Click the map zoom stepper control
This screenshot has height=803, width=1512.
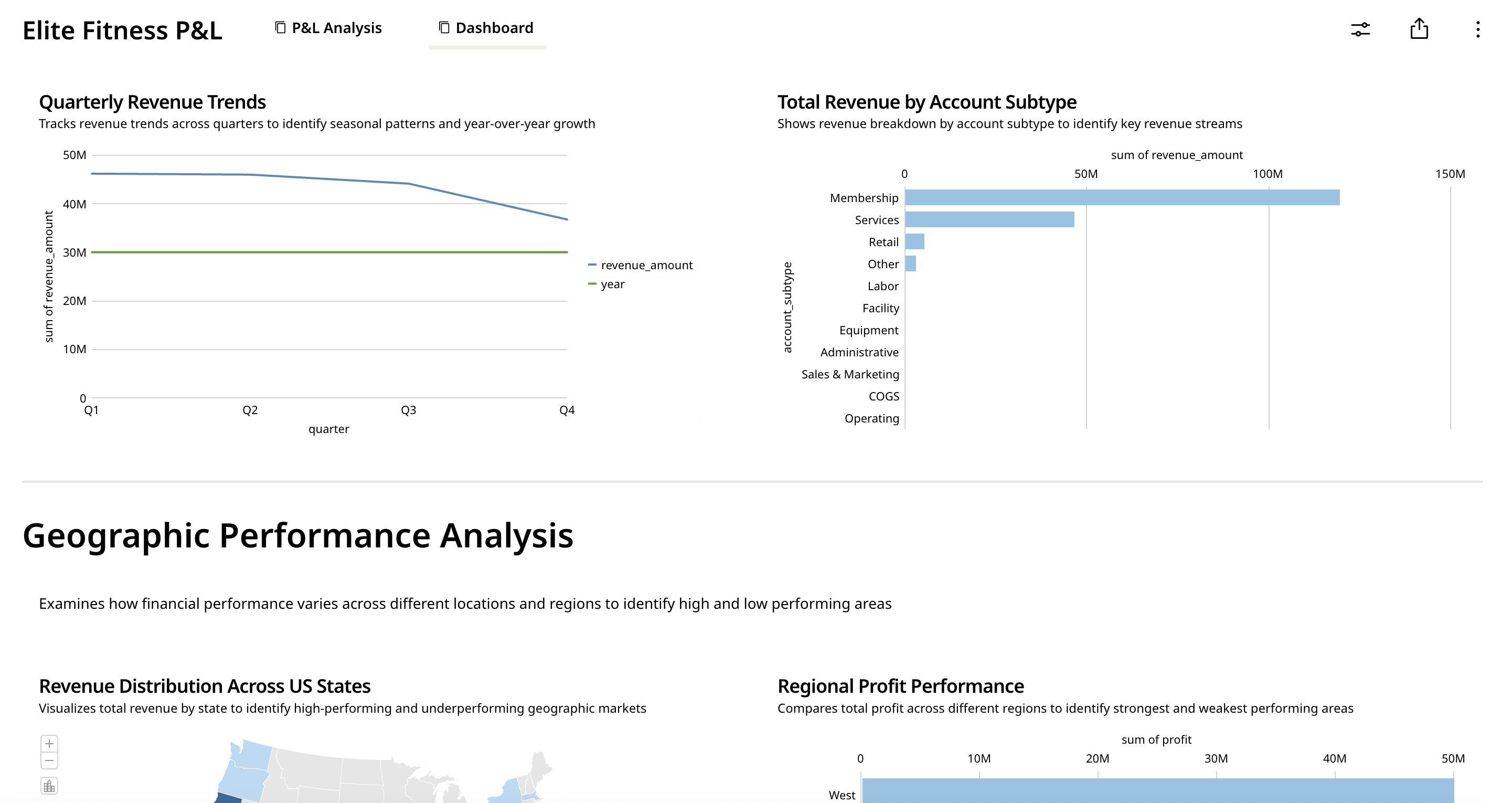coord(50,752)
